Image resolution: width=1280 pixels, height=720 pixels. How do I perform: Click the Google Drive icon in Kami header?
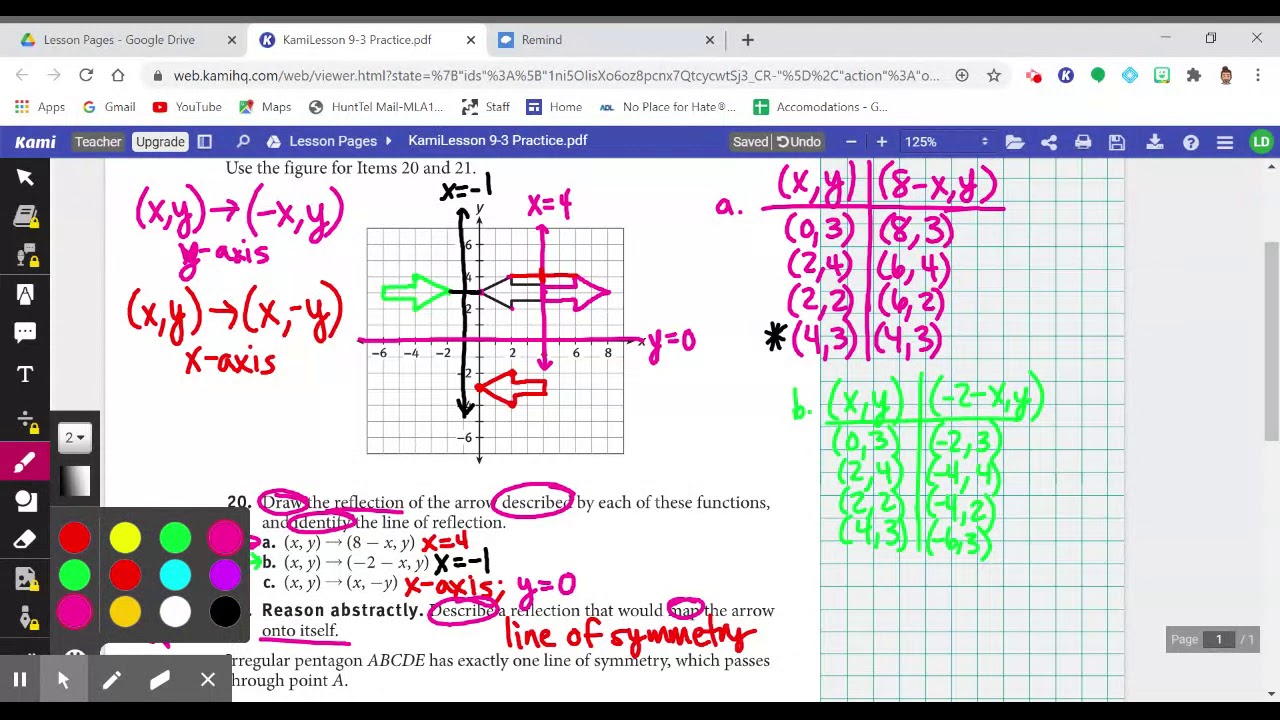(271, 142)
